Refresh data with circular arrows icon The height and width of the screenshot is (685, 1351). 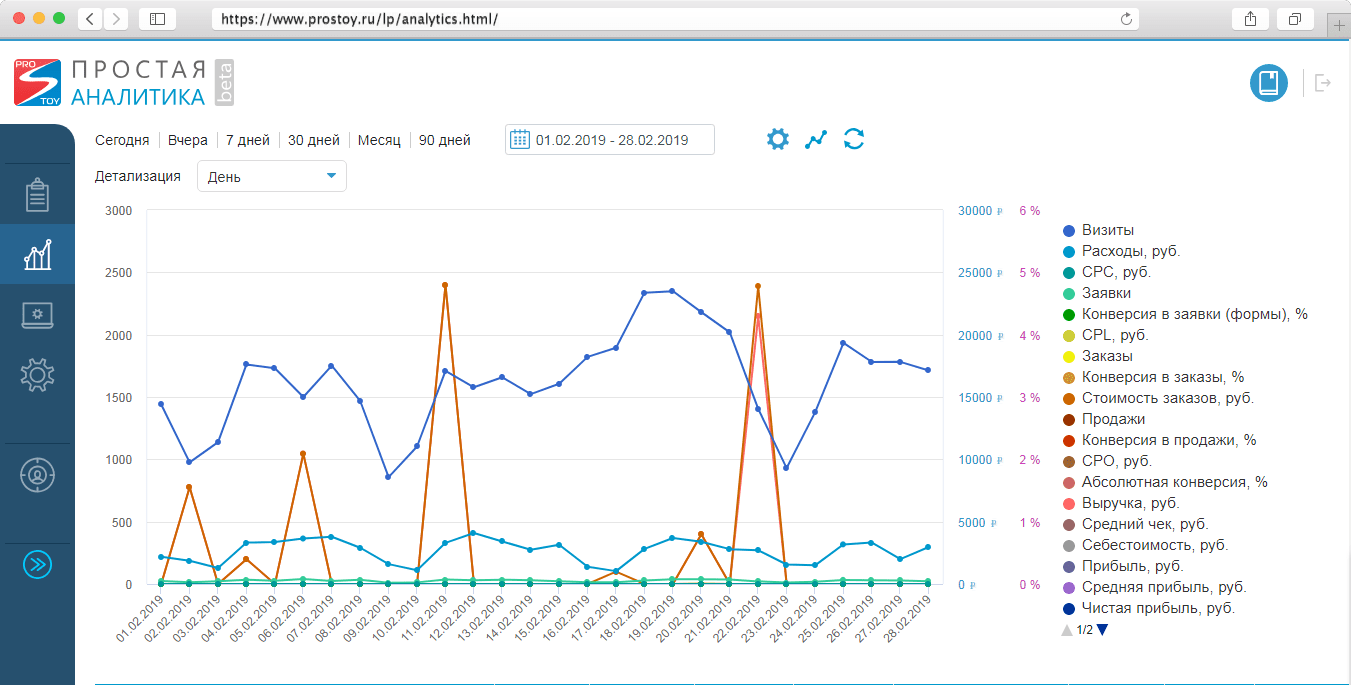coord(853,139)
